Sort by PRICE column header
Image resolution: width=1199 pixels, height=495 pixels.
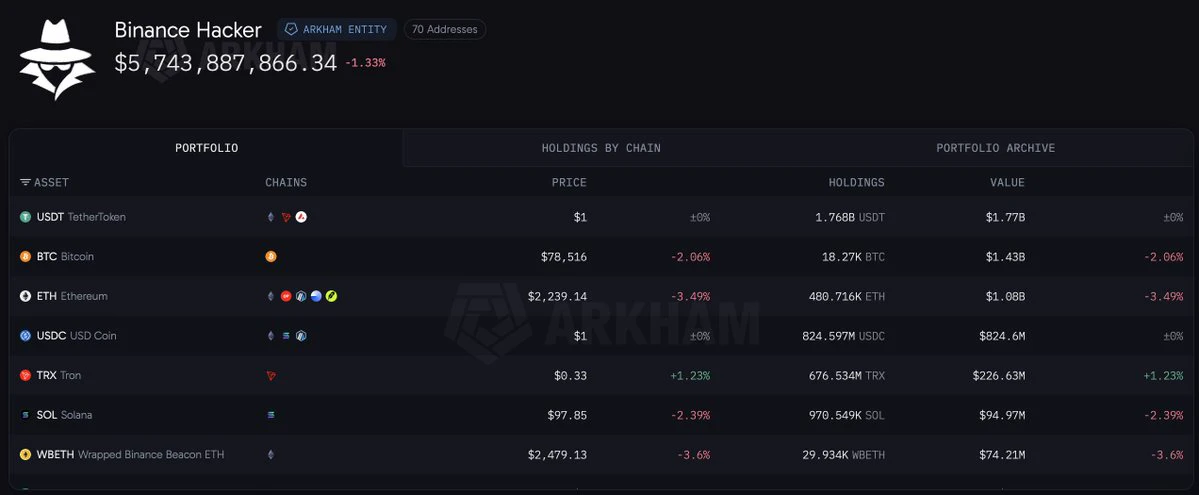pyautogui.click(x=570, y=182)
